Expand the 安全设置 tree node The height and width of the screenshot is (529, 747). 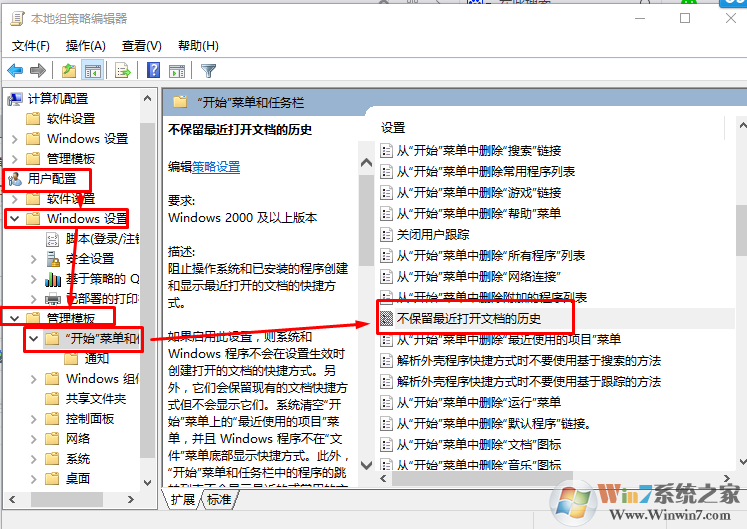coord(33,259)
